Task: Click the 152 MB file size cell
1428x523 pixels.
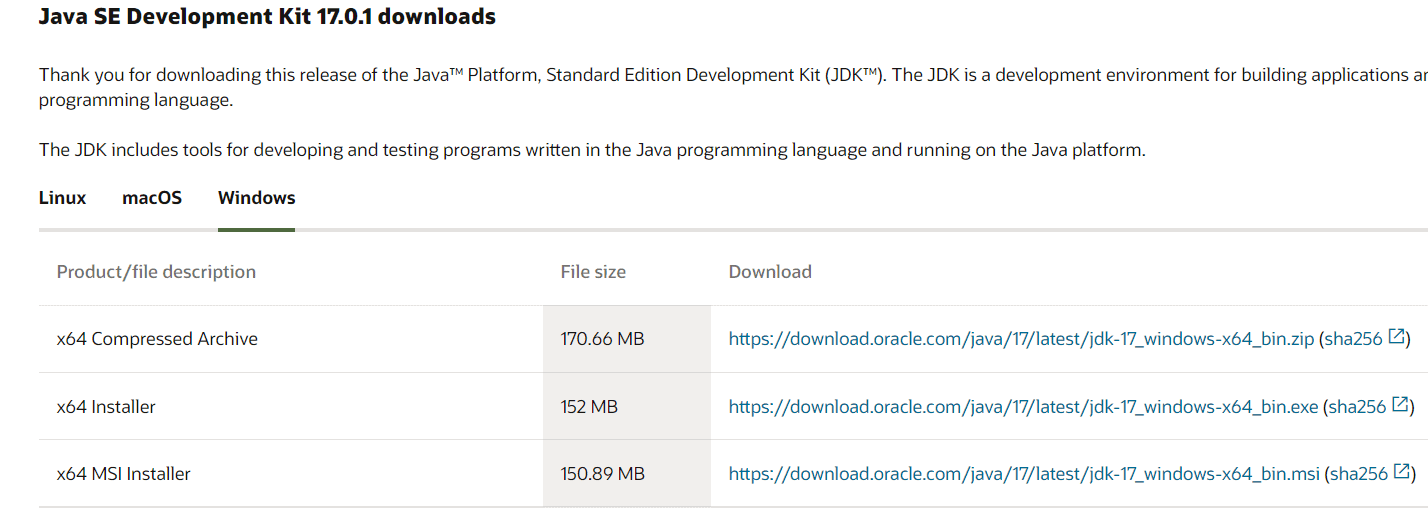Action: (589, 407)
